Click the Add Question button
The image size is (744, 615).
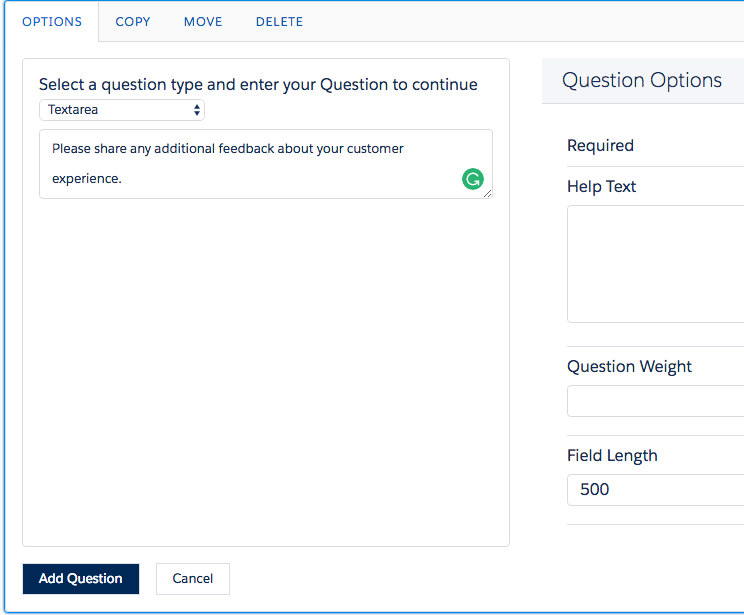point(81,578)
